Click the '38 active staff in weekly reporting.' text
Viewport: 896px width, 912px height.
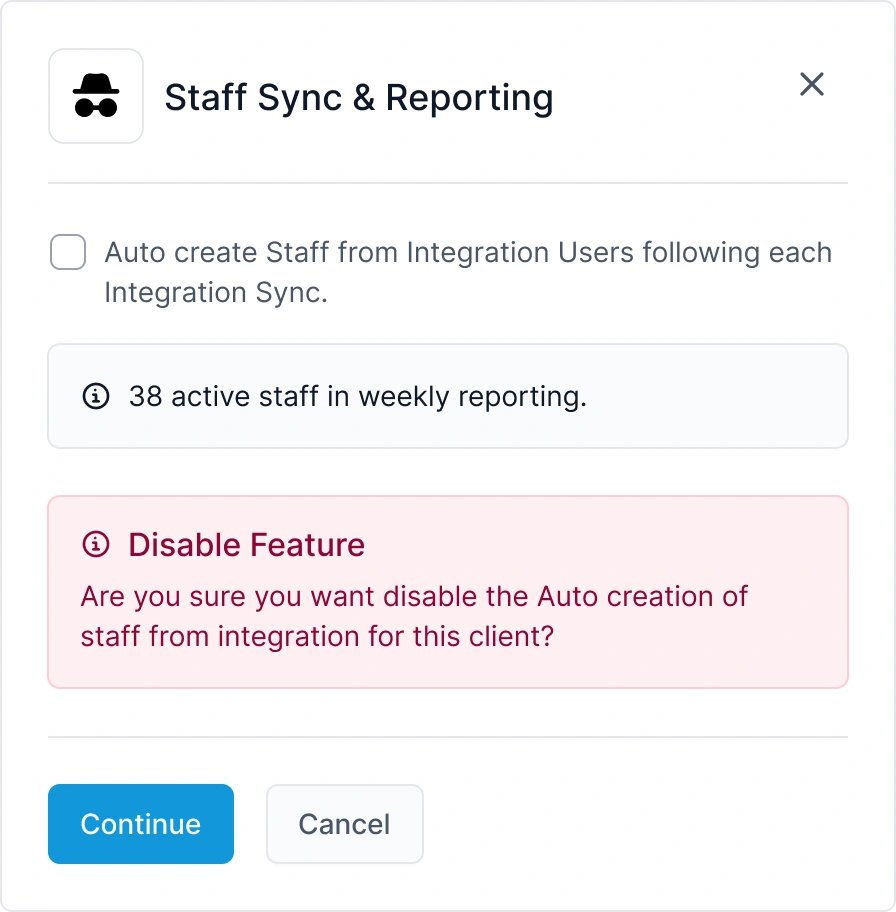358,397
